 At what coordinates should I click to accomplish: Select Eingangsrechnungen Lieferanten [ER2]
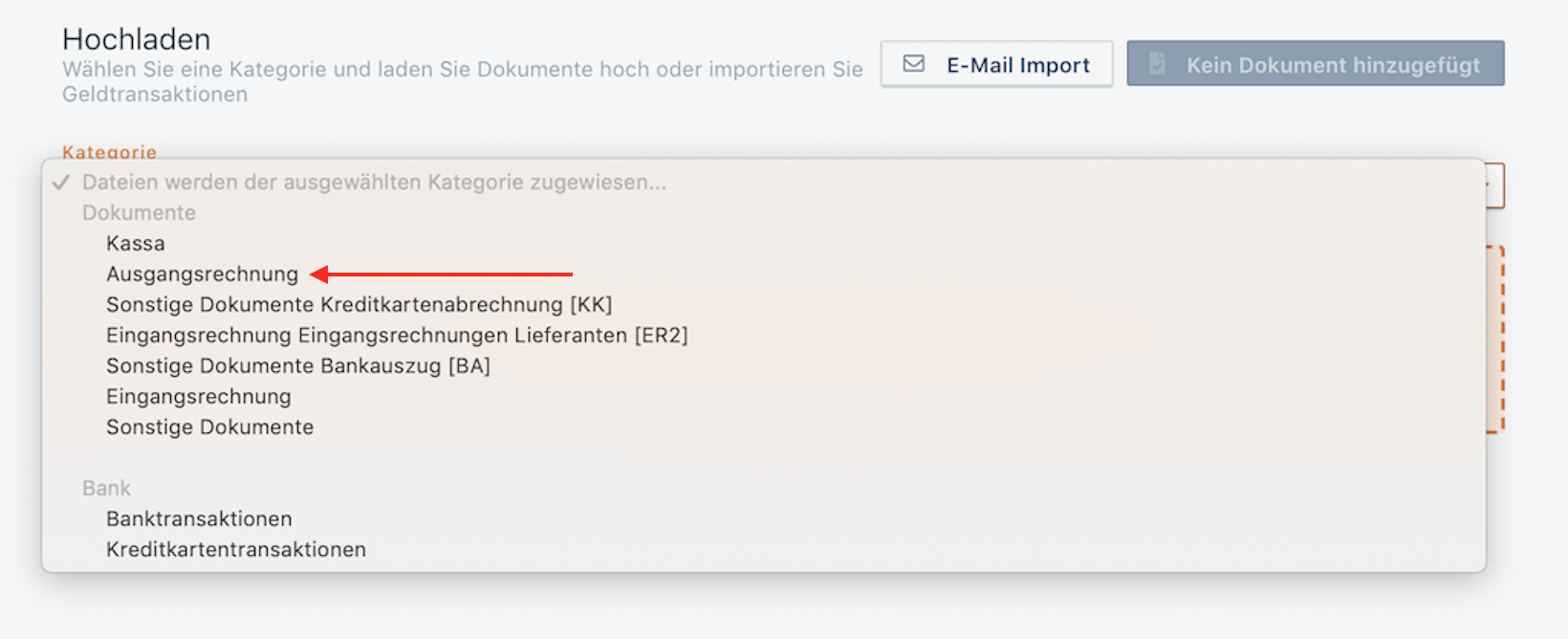(397, 335)
